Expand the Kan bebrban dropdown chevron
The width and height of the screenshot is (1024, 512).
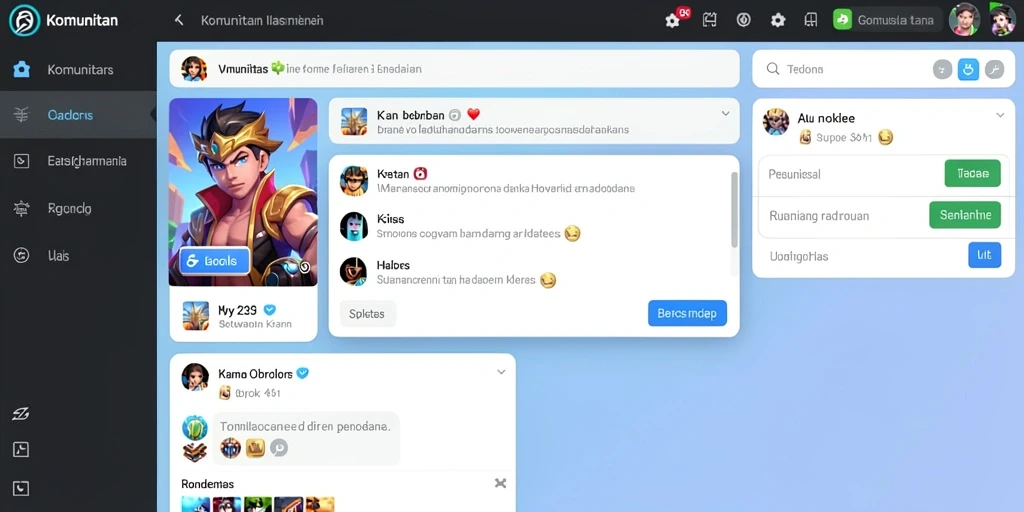(725, 114)
